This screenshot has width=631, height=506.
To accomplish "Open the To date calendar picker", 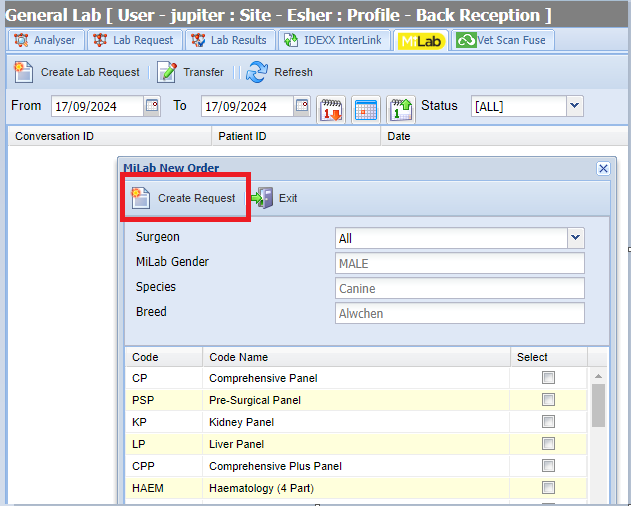I will point(302,106).
